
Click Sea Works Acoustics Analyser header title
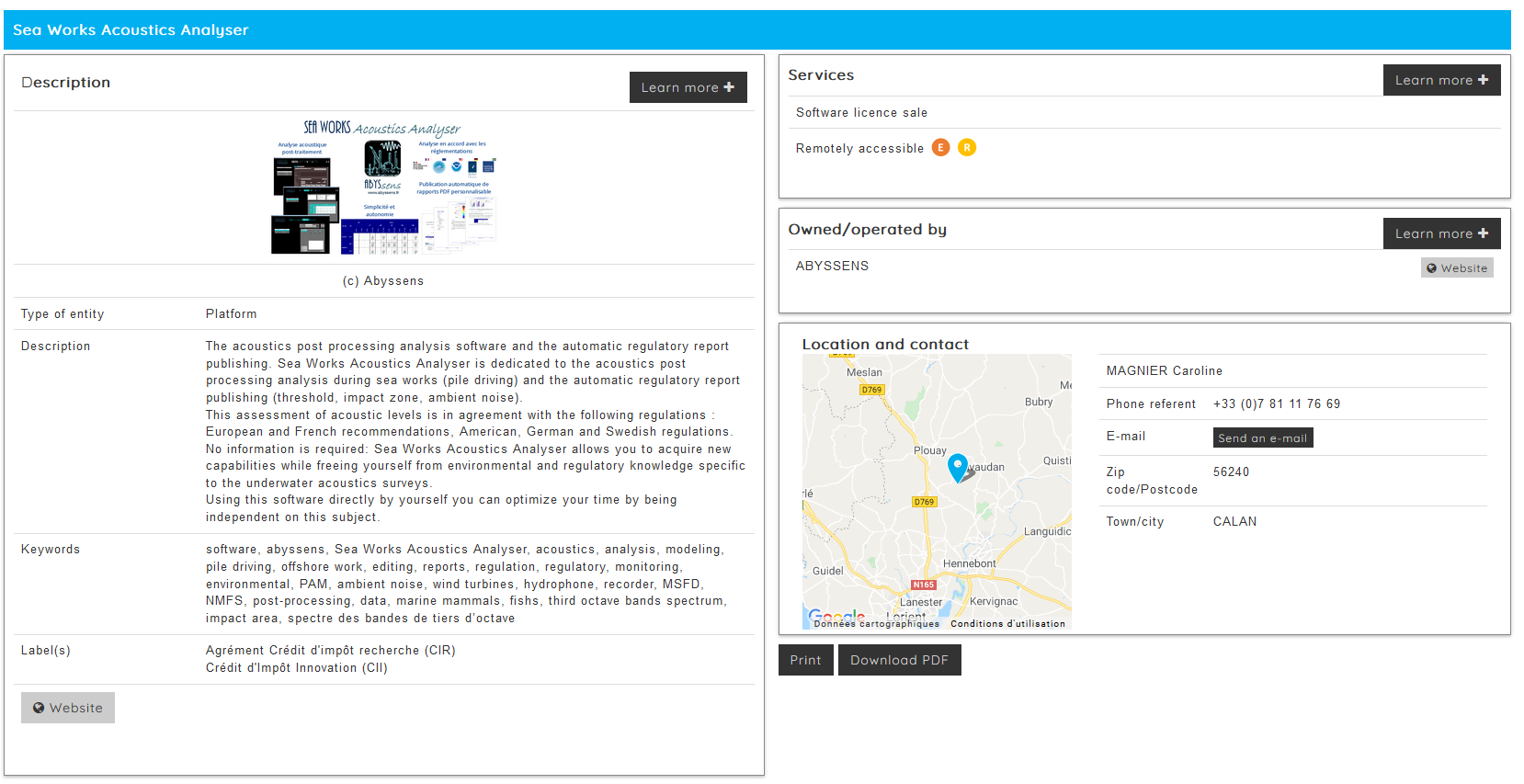[131, 29]
